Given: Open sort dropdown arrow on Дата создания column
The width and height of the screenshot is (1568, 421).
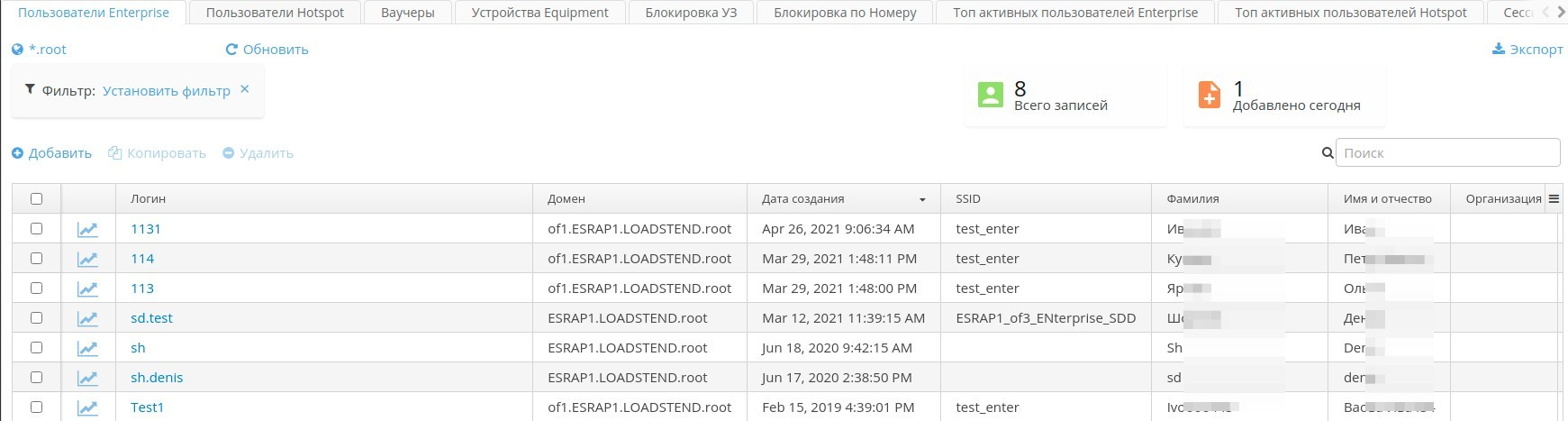Looking at the screenshot, I should coord(922,199).
